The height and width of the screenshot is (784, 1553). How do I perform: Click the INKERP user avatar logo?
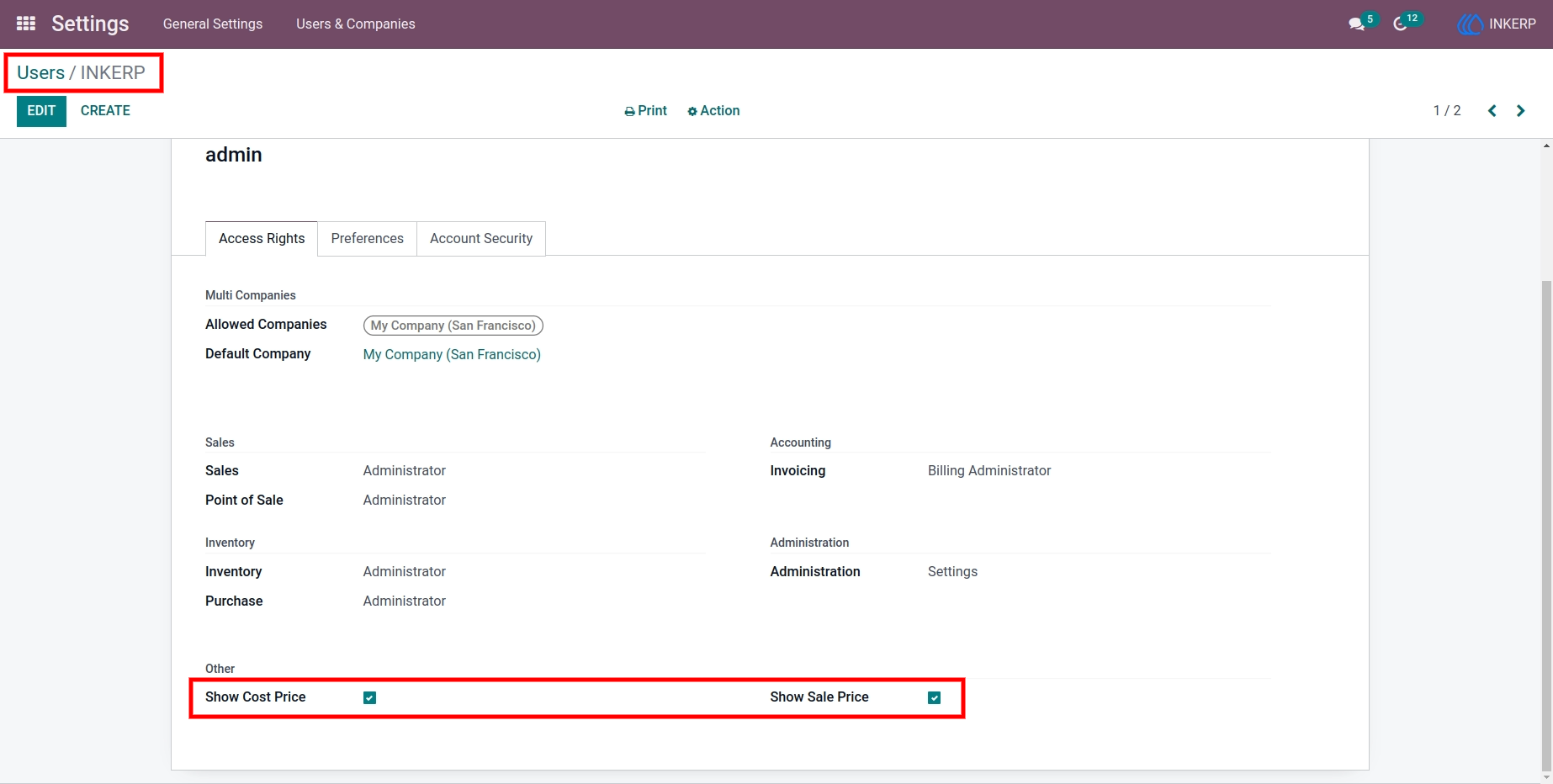tap(1470, 24)
